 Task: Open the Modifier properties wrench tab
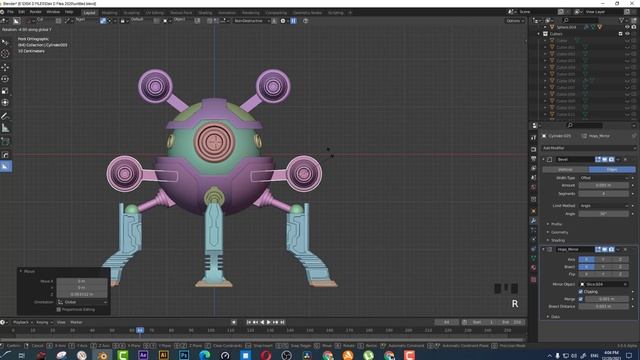click(x=533, y=221)
